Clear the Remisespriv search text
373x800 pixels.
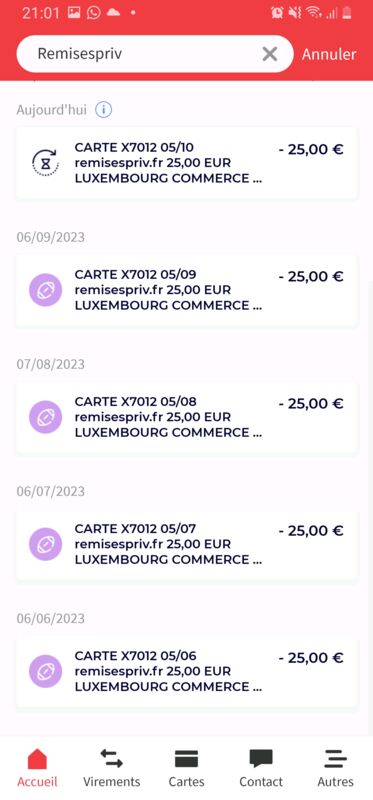pyautogui.click(x=269, y=54)
